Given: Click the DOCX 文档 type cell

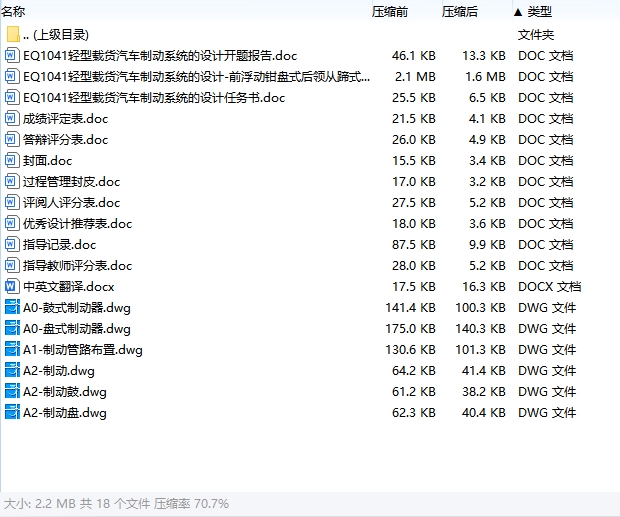Looking at the screenshot, I should 550,287.
